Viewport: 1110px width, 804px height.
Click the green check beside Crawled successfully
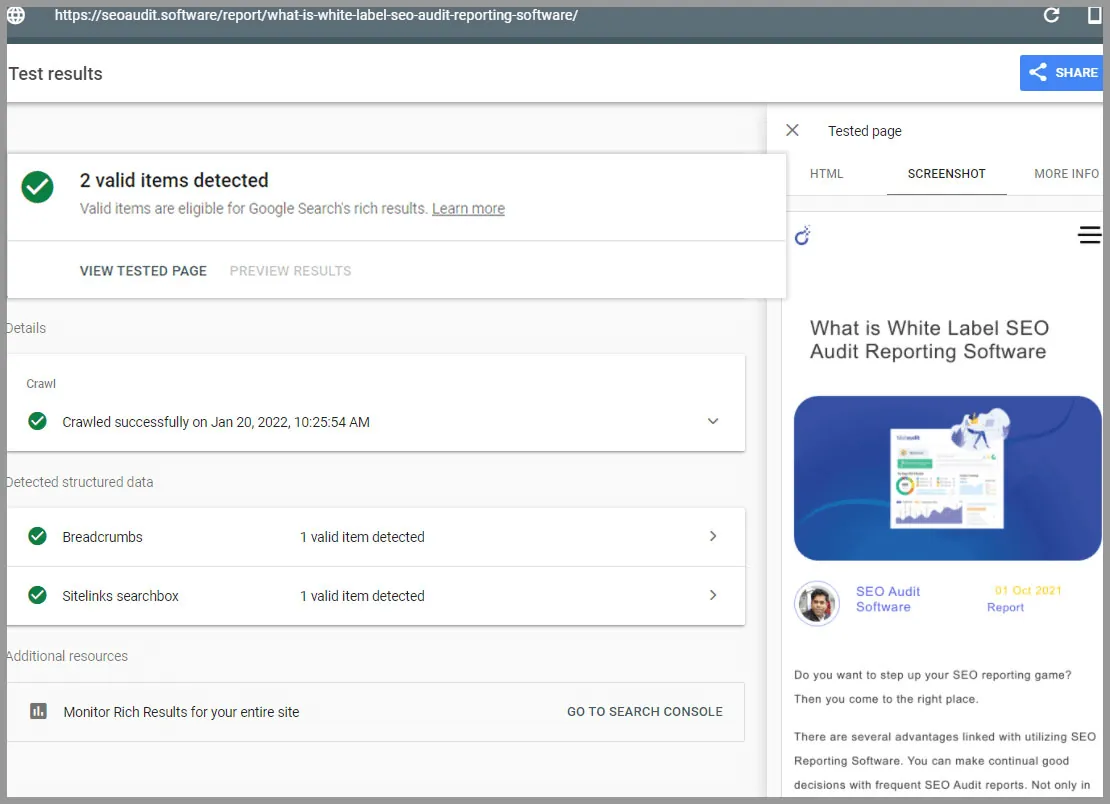(38, 421)
